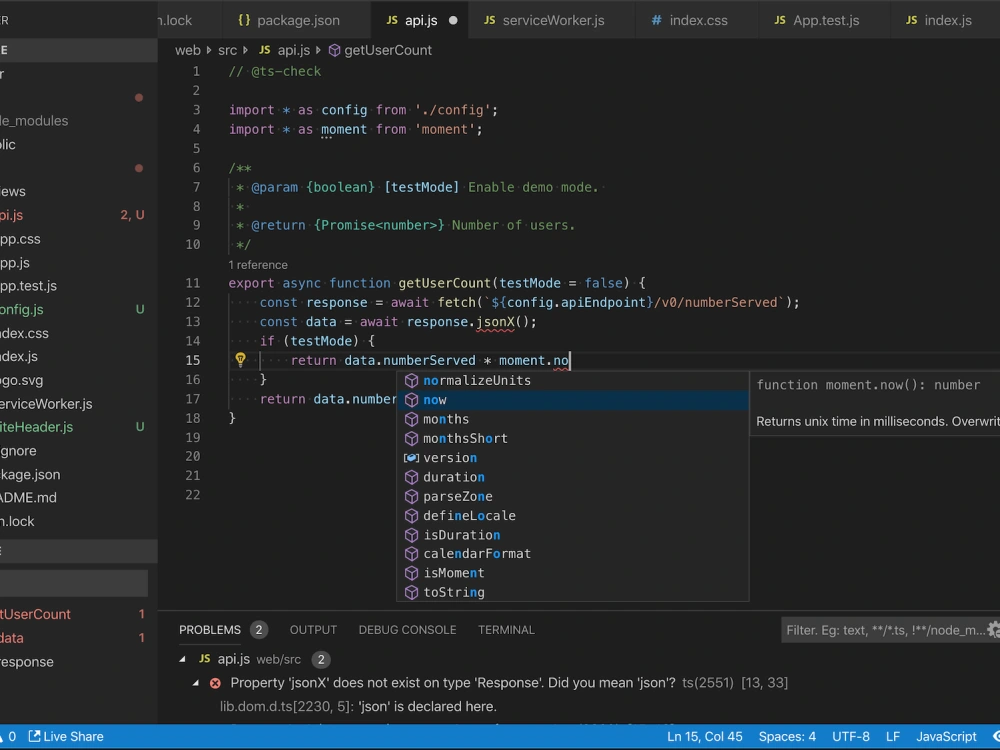Viewport: 1000px width, 750px height.
Task: Click the lightbulb quick-fix icon on line 15
Action: click(240, 360)
